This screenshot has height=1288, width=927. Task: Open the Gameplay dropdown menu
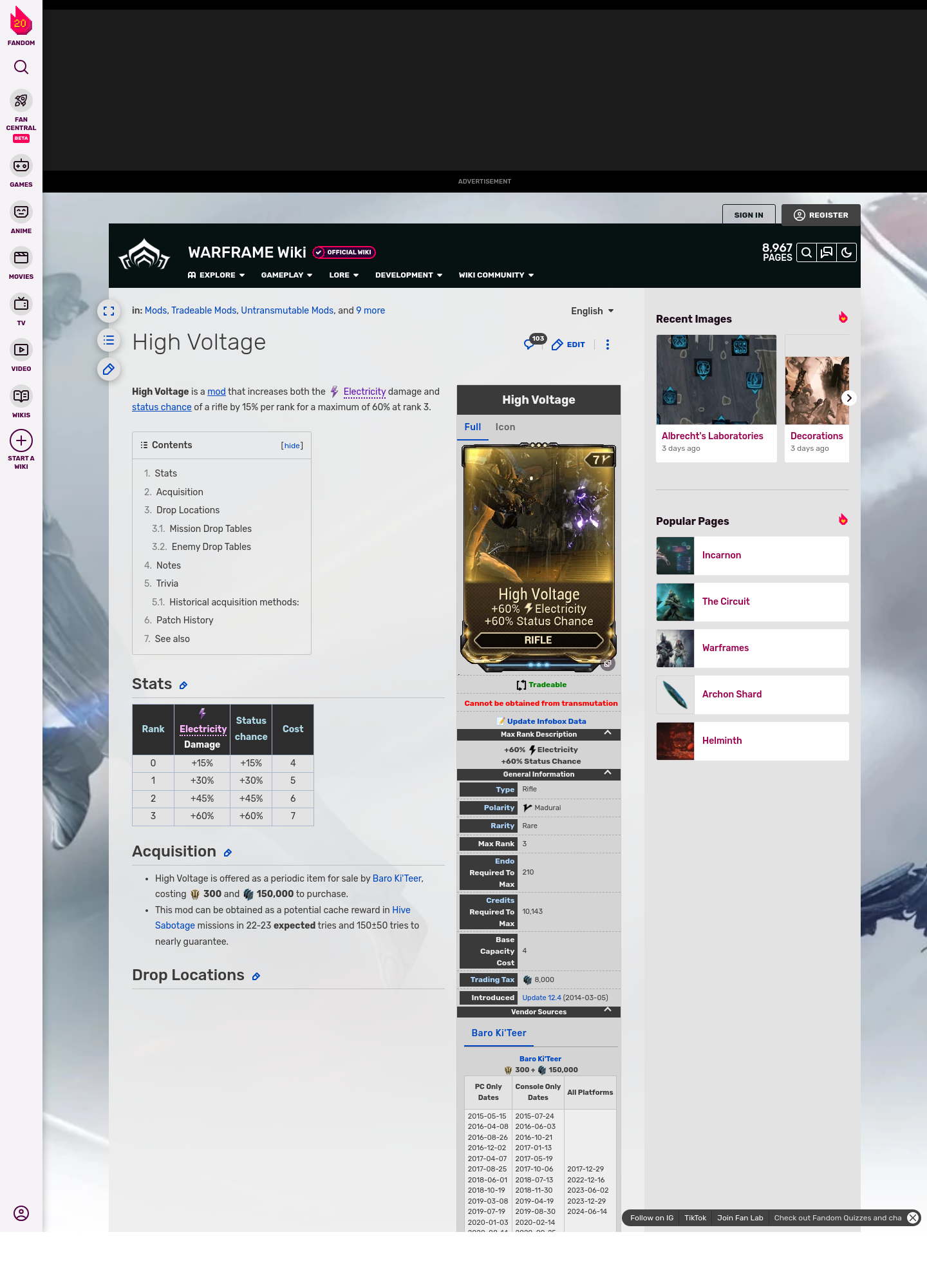pyautogui.click(x=286, y=275)
